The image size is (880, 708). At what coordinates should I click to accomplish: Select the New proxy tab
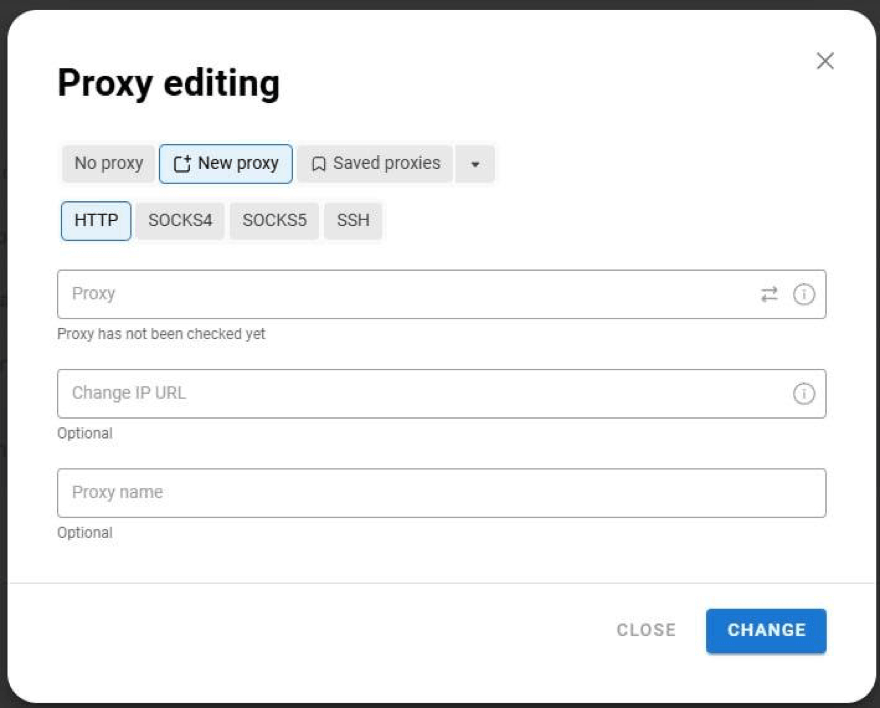click(226, 163)
